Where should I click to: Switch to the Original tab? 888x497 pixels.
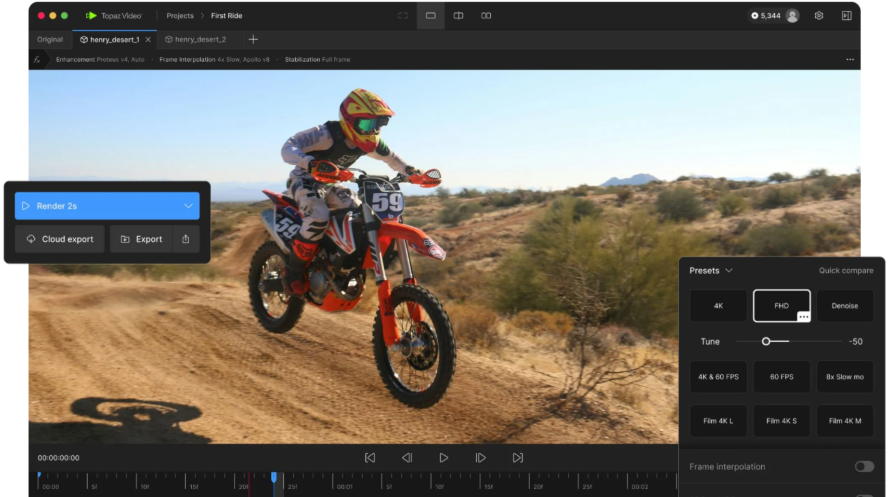[x=50, y=40]
